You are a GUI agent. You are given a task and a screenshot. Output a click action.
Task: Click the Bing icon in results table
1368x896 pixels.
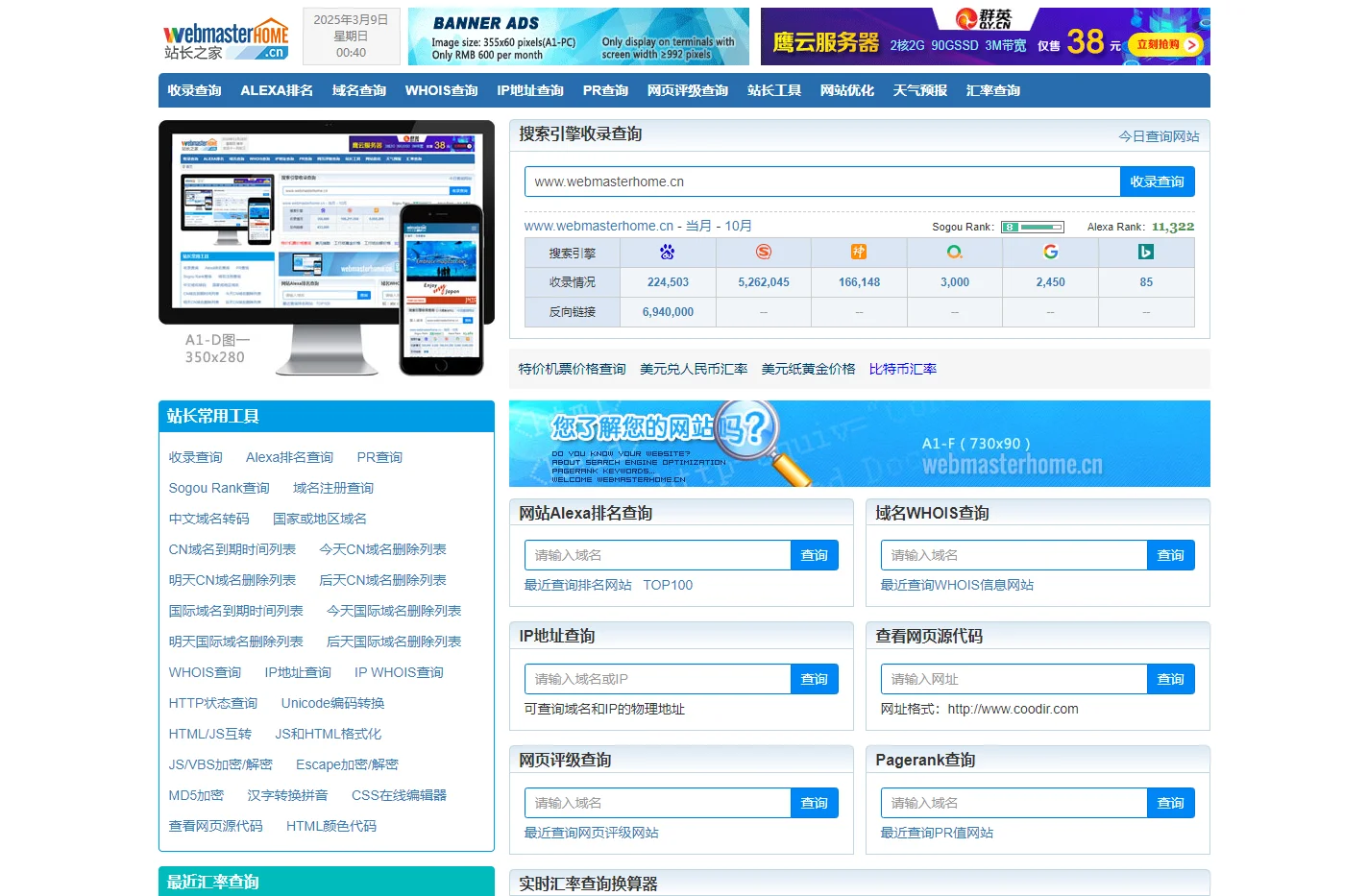(x=1146, y=252)
